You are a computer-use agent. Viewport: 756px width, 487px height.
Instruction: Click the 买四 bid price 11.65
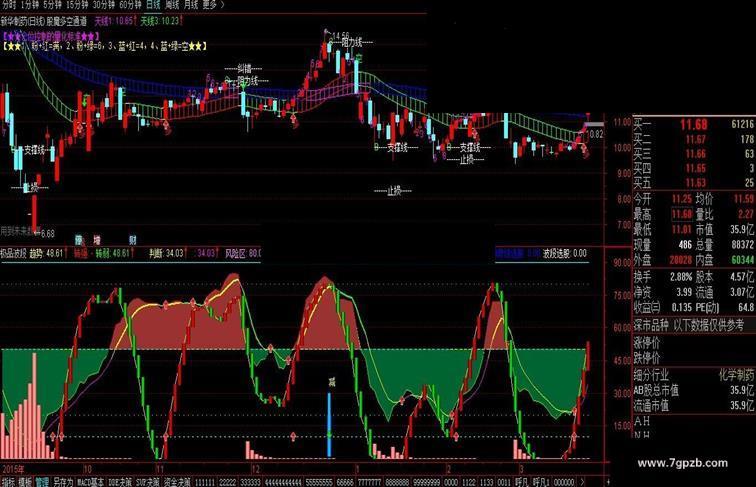click(x=696, y=168)
